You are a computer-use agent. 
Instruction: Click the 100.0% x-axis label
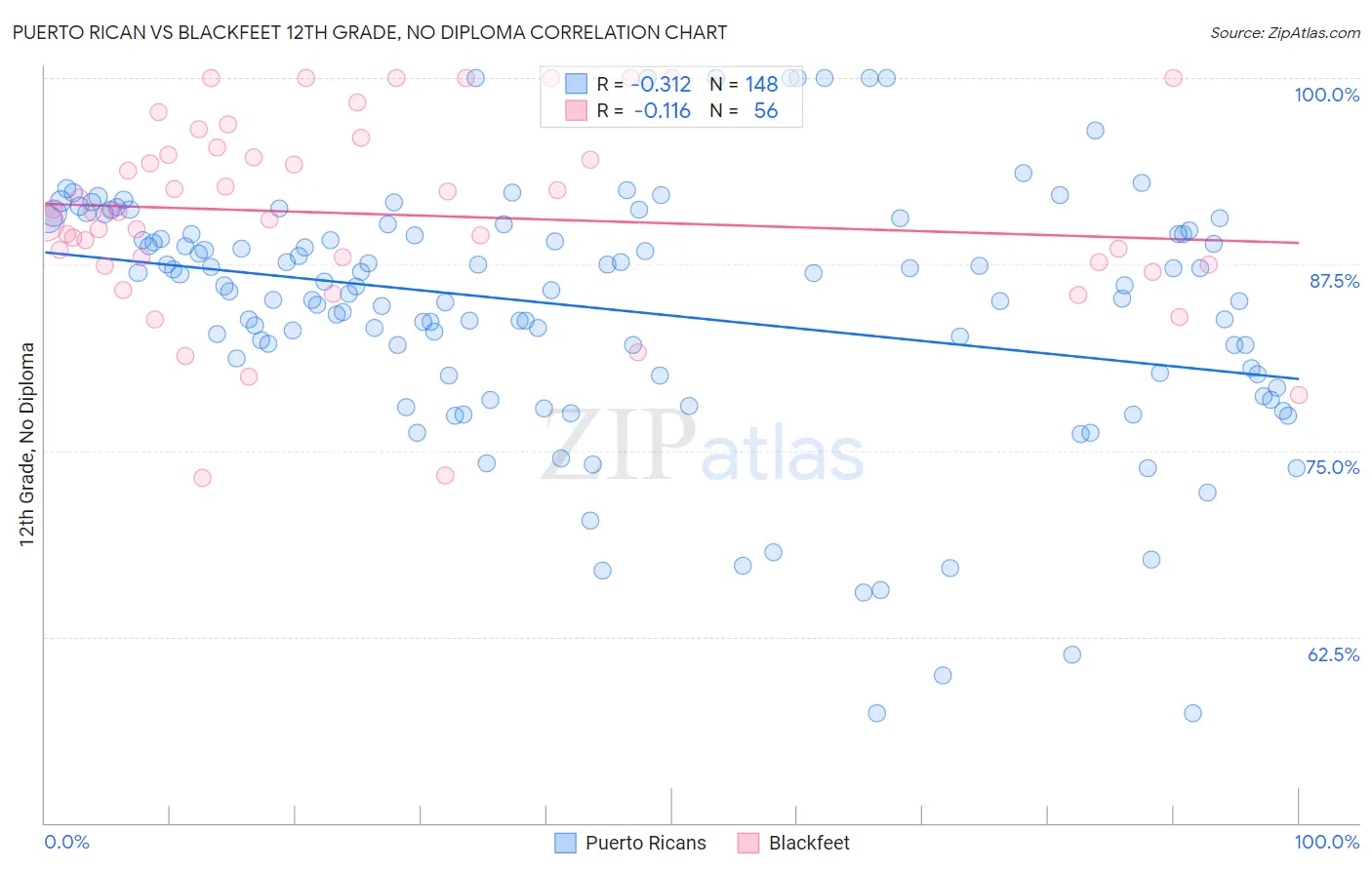pos(1327,842)
